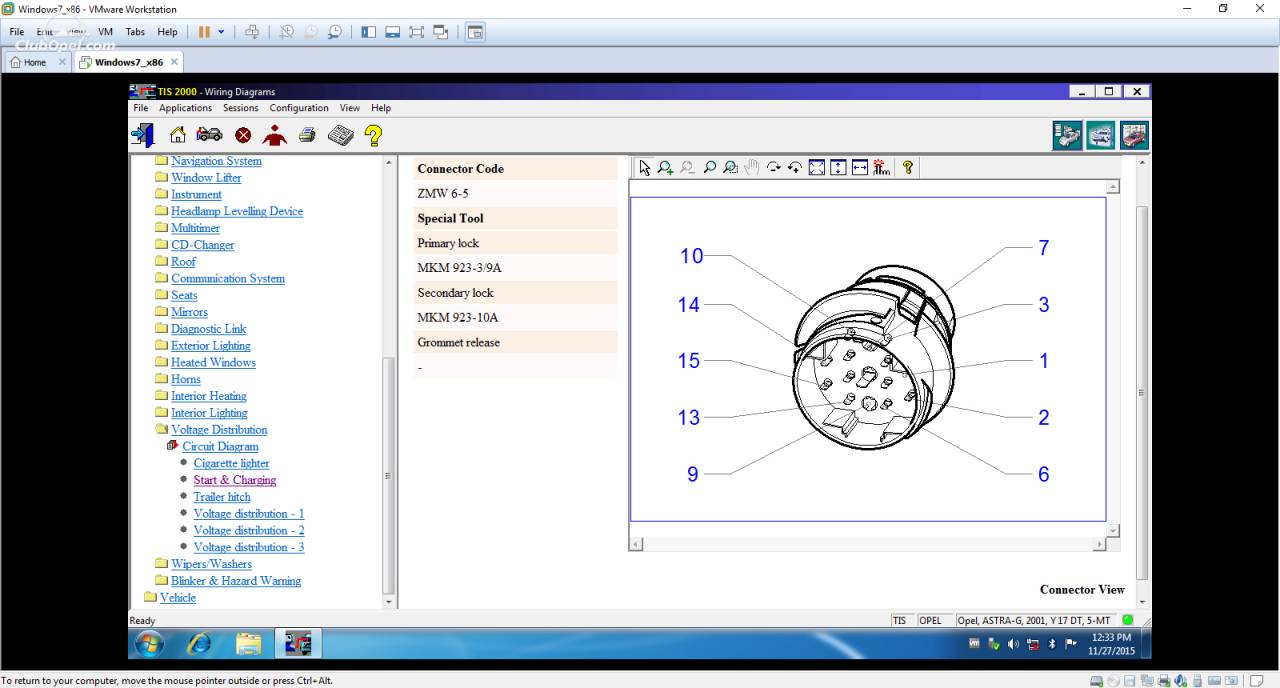Open the VMware VM menu
Image resolution: width=1280 pixels, height=688 pixels.
(x=105, y=32)
